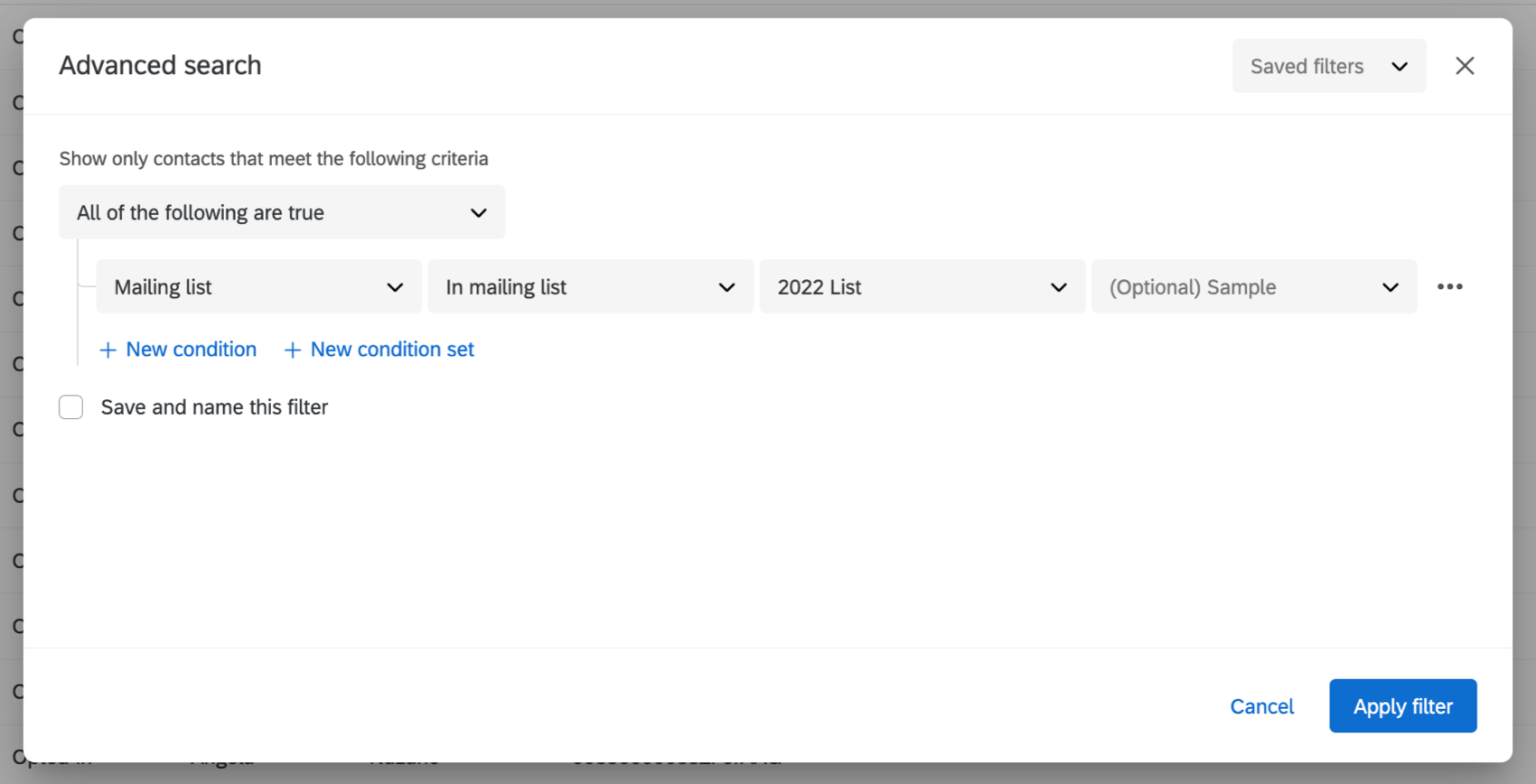Click the plus icon beside New condition
The width and height of the screenshot is (1536, 784).
tap(108, 350)
